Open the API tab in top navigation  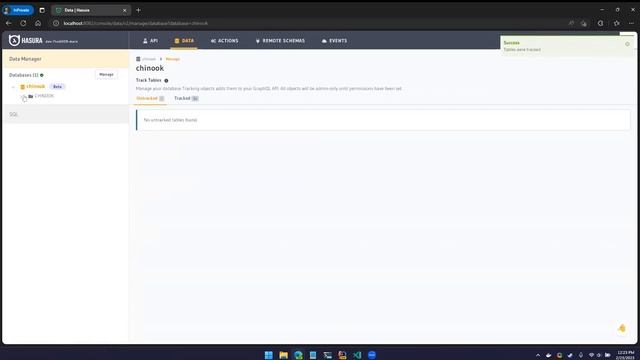[150, 41]
